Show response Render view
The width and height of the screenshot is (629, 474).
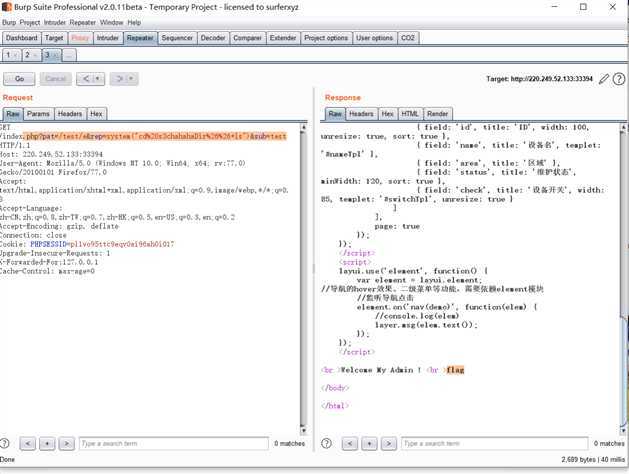click(437, 114)
